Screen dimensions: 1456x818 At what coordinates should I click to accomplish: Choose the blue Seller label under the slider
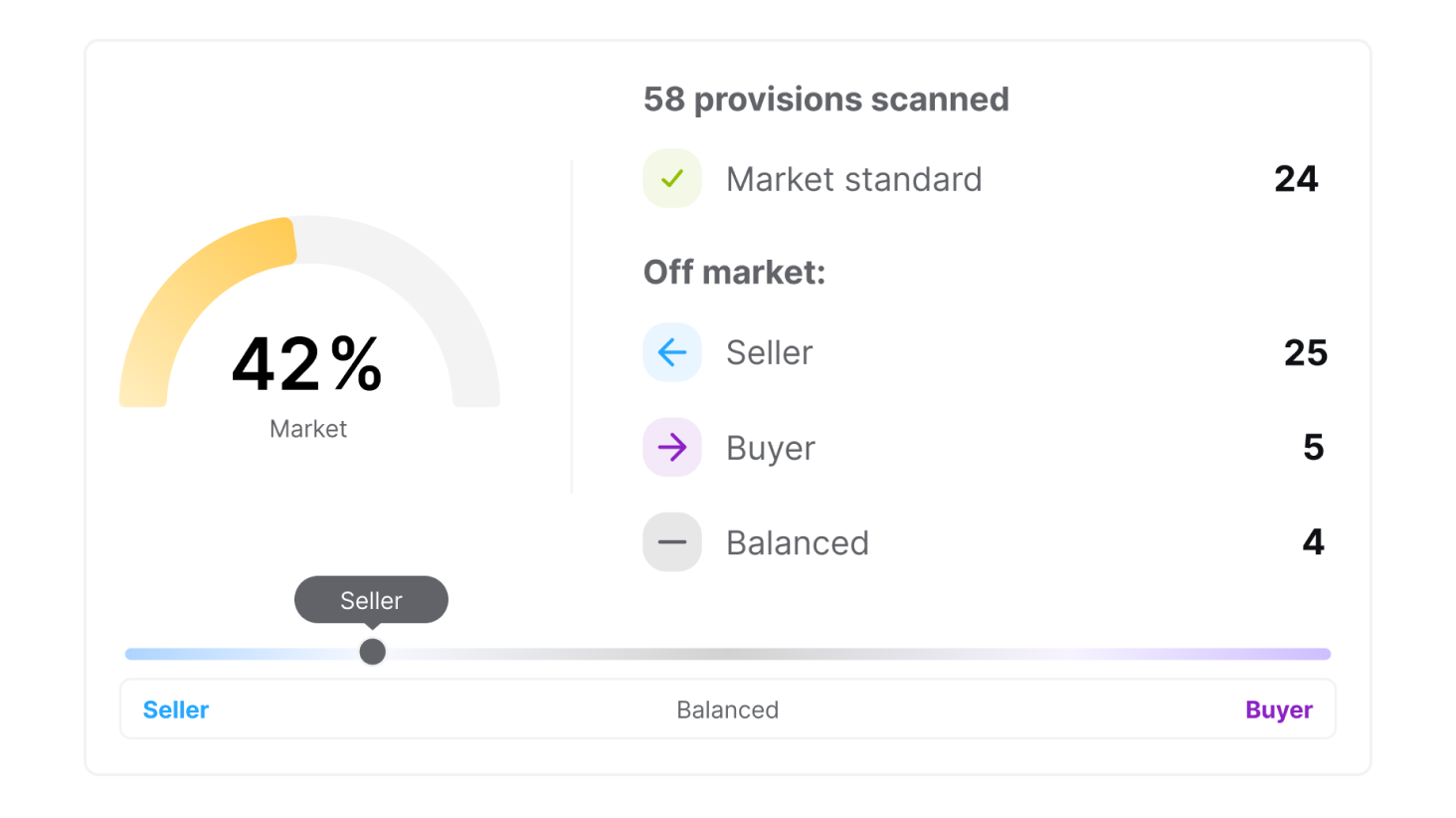[x=176, y=710]
